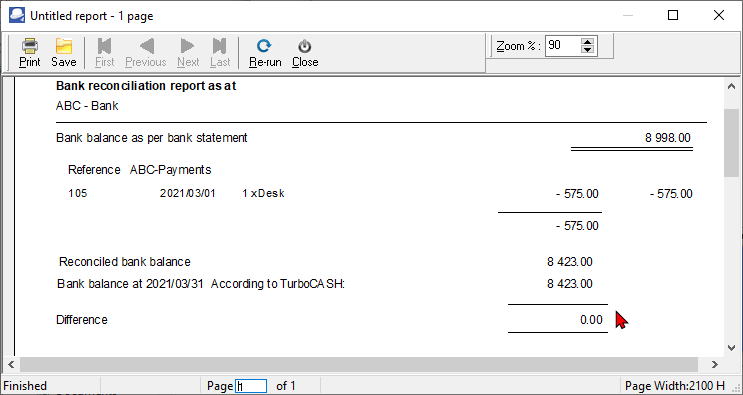This screenshot has width=743, height=395.
Task: Jump to Last page button
Action: (x=220, y=53)
